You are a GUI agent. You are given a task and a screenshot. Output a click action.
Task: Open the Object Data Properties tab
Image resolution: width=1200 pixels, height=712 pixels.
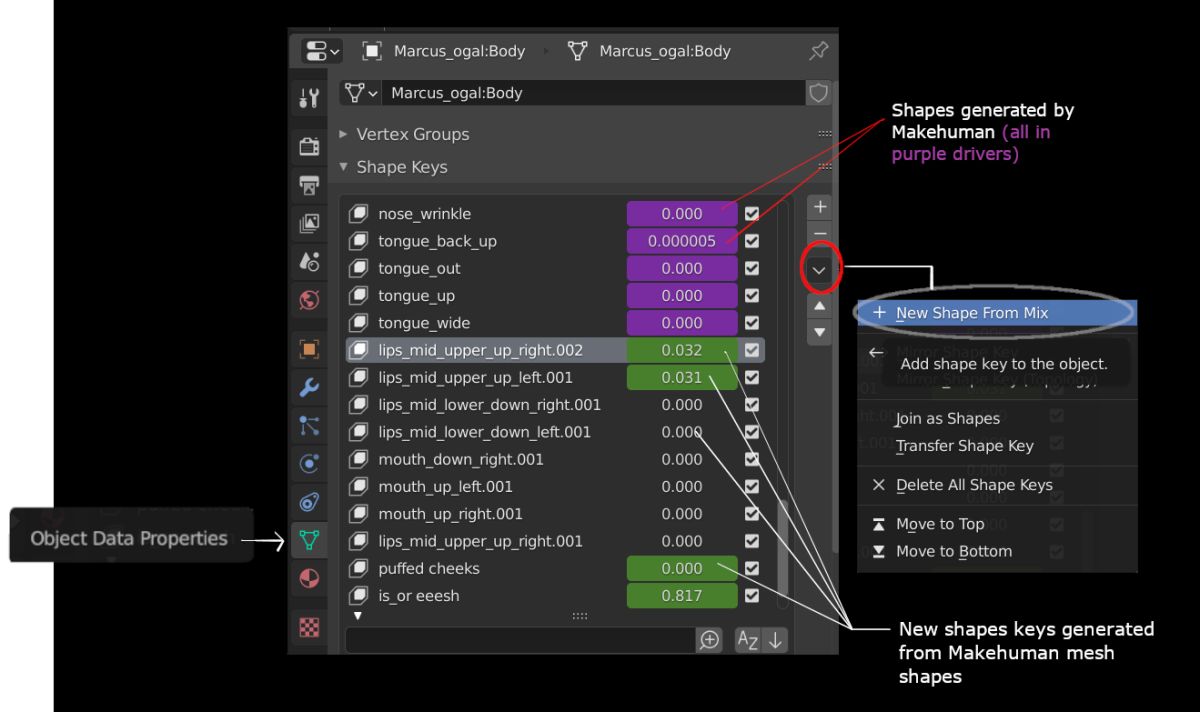(309, 541)
